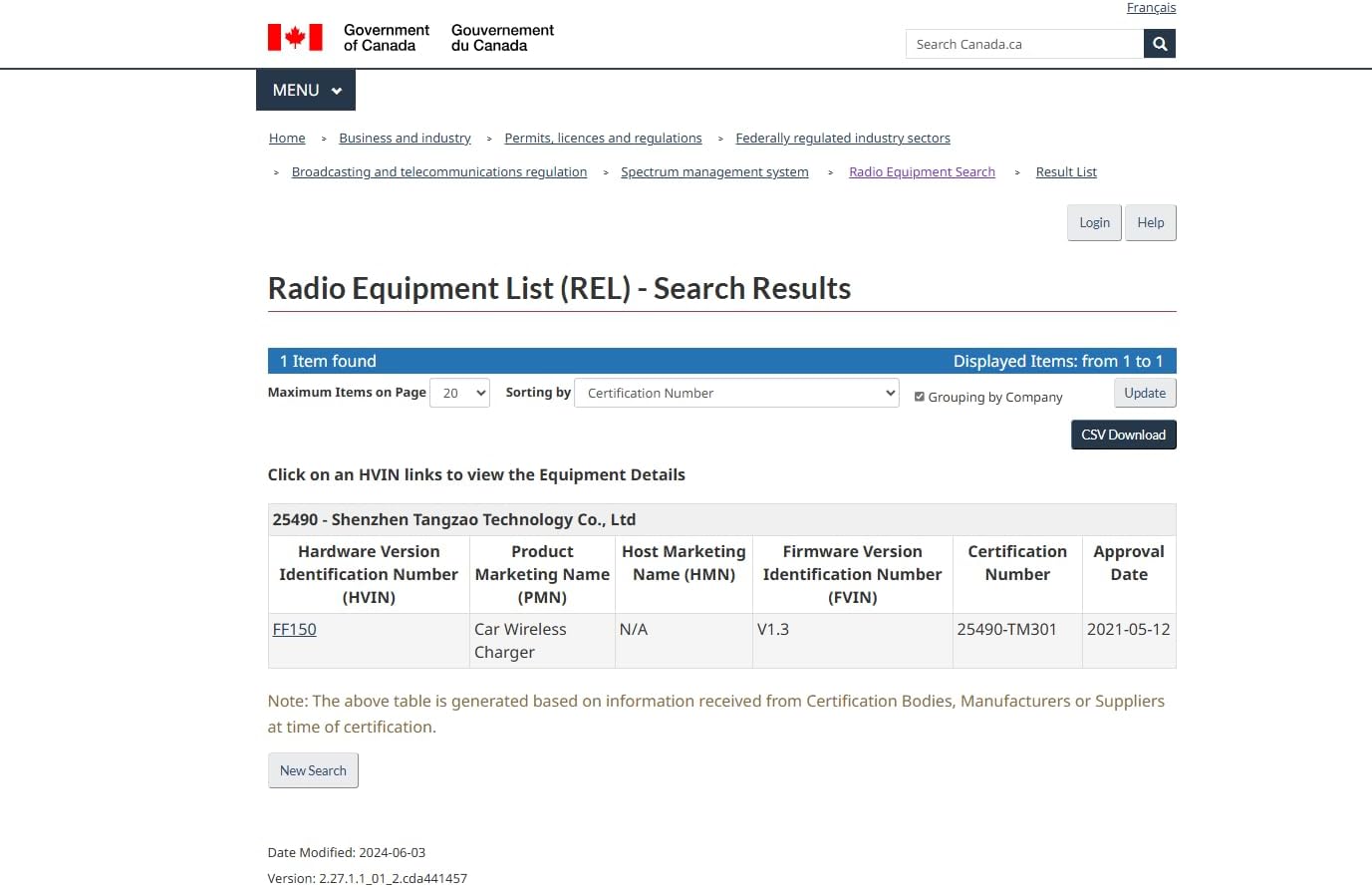Select the firmware version V1.3 cell
This screenshot has height=887, width=1372.
(x=853, y=641)
